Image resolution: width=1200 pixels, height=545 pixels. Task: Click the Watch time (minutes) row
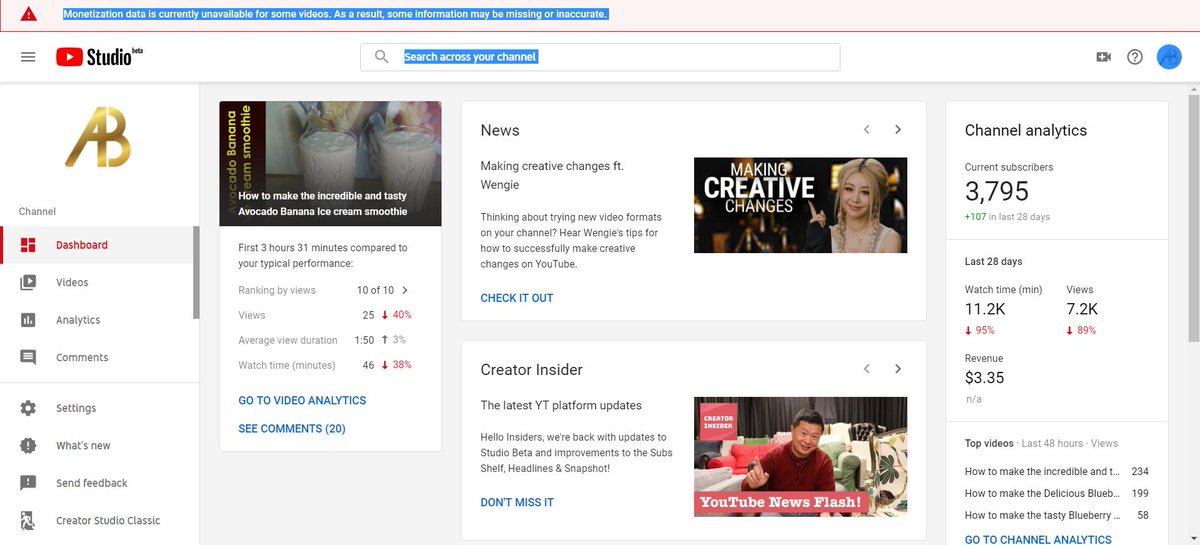point(325,365)
